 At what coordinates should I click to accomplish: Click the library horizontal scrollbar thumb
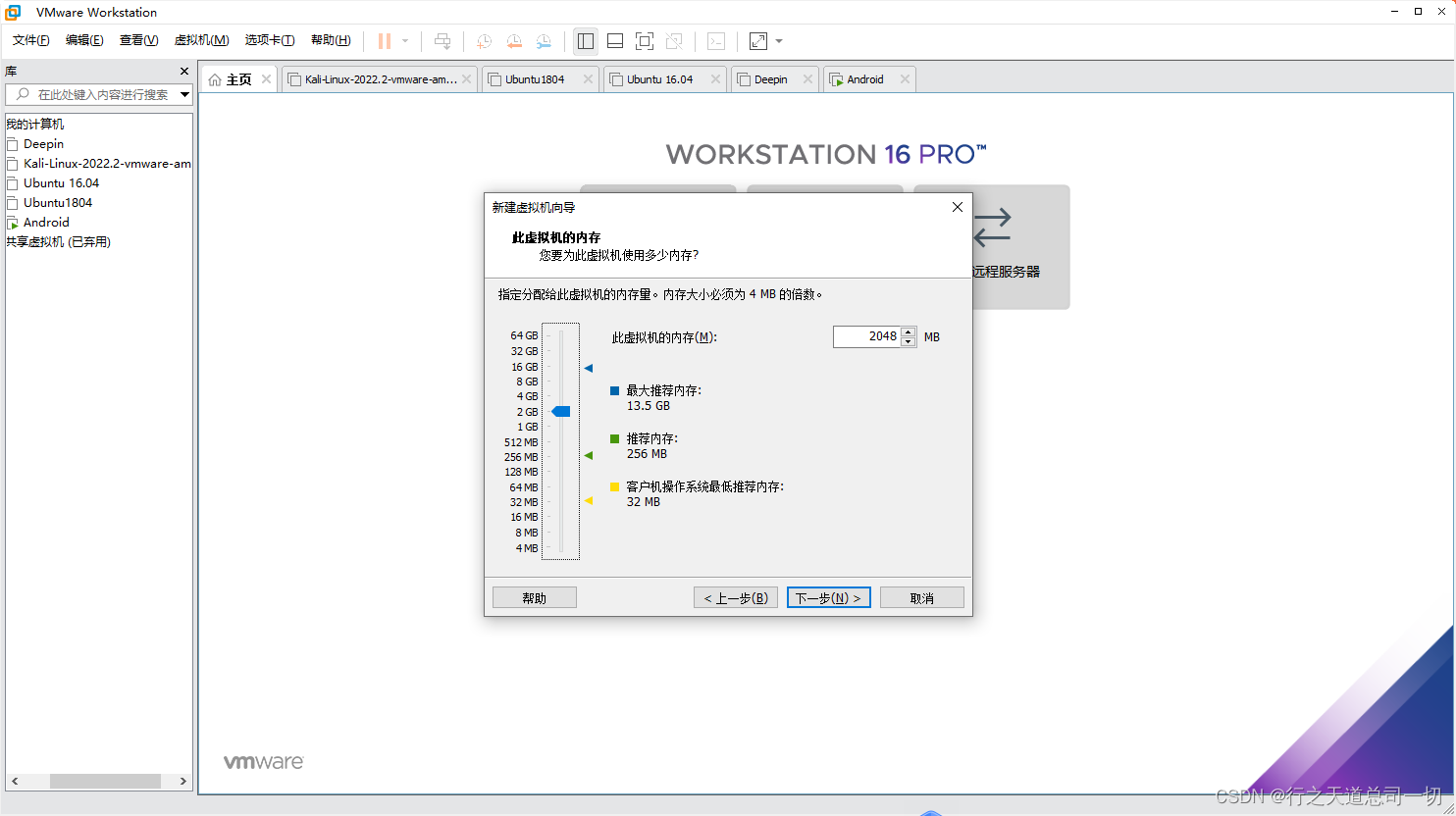[x=105, y=782]
